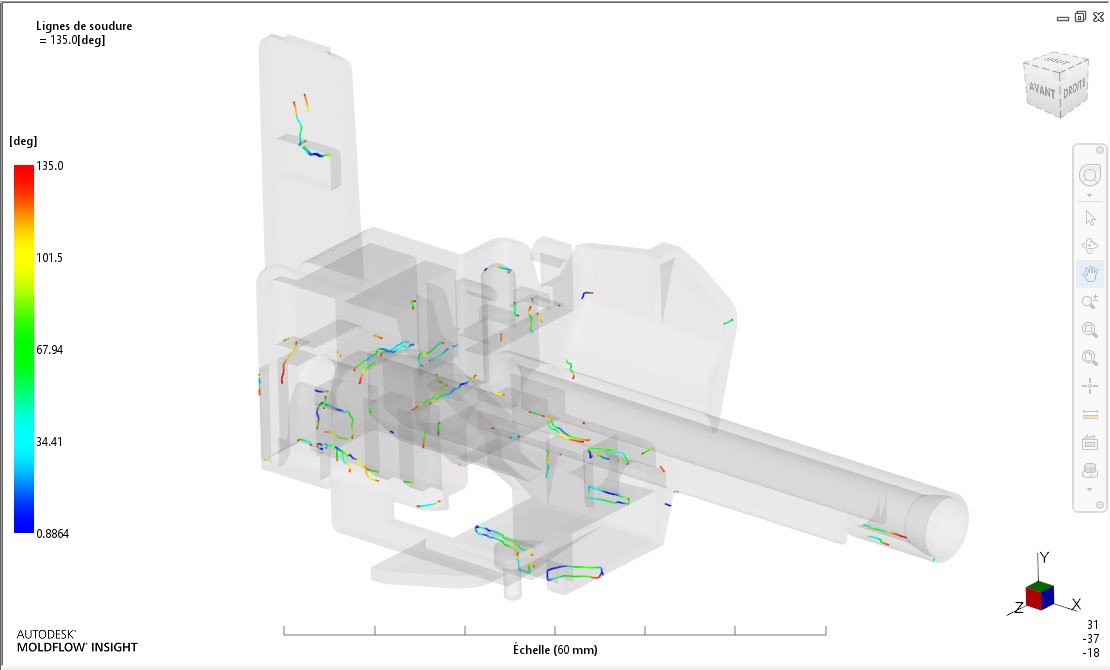
Task: Click the Zoom plus/minus tool
Action: [1089, 302]
